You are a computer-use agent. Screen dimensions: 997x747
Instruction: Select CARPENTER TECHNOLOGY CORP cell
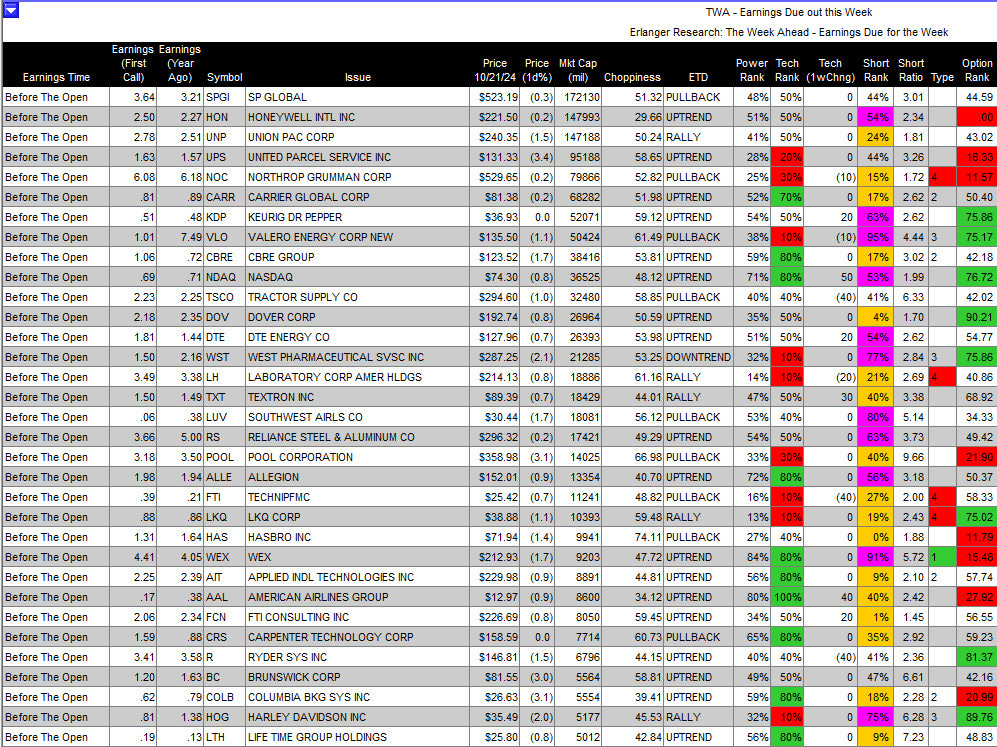click(x=357, y=638)
